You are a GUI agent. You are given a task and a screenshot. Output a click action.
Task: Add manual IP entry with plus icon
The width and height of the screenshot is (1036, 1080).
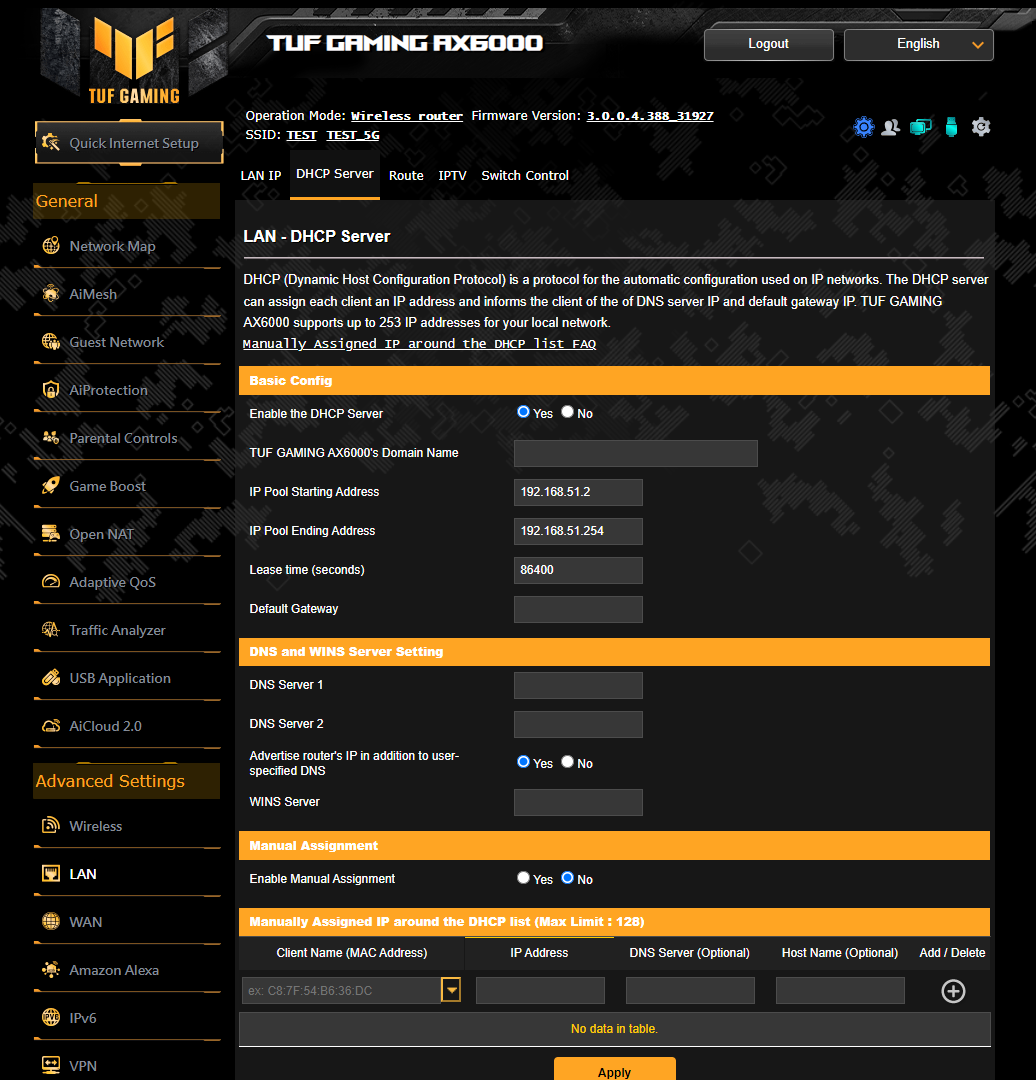pyautogui.click(x=953, y=991)
